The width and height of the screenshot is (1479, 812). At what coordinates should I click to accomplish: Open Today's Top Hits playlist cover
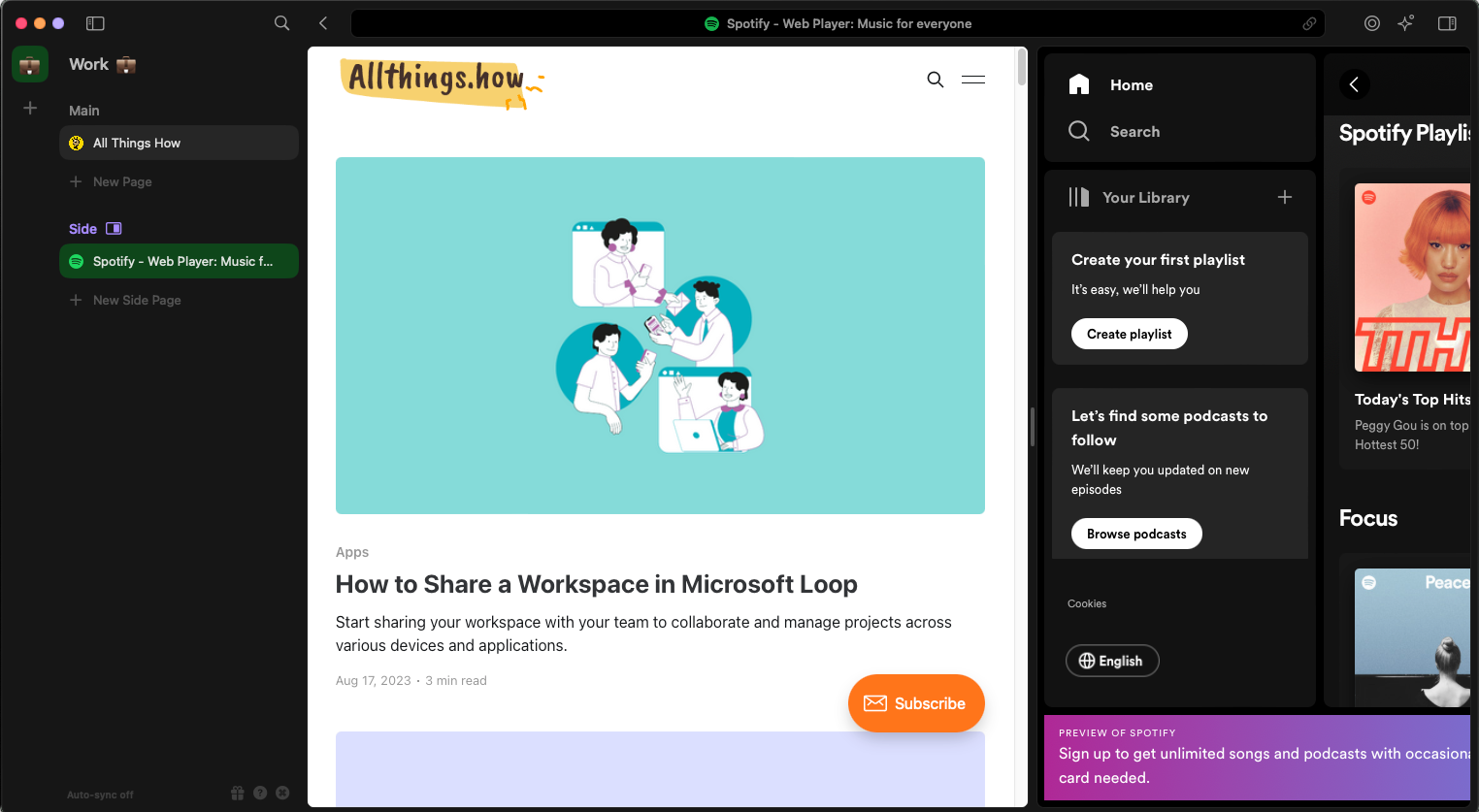pos(1413,277)
